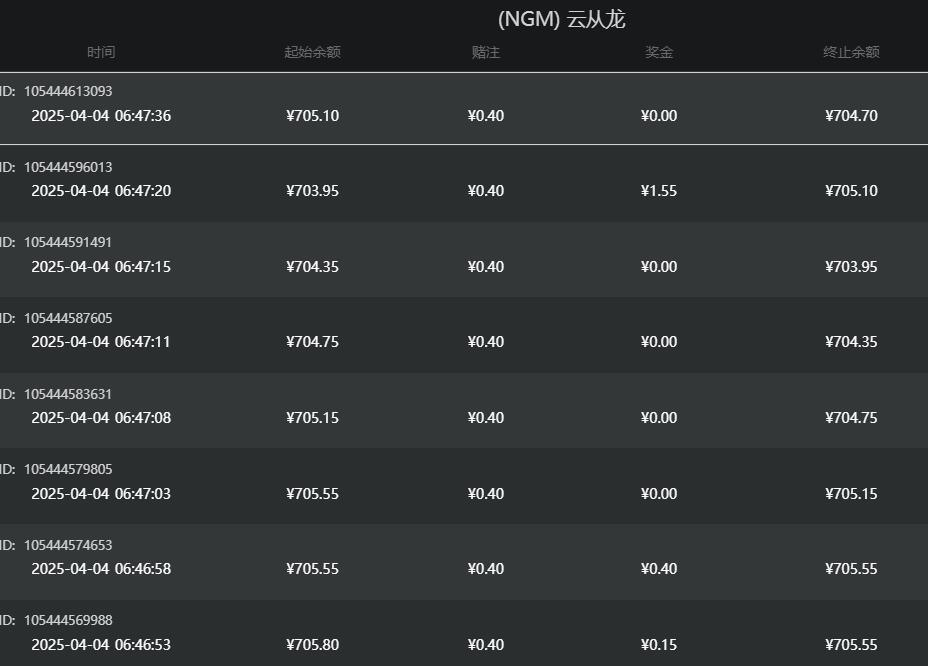Screen dimensions: 928x666
Task: Select record ID 105444591491
Action: (68, 242)
